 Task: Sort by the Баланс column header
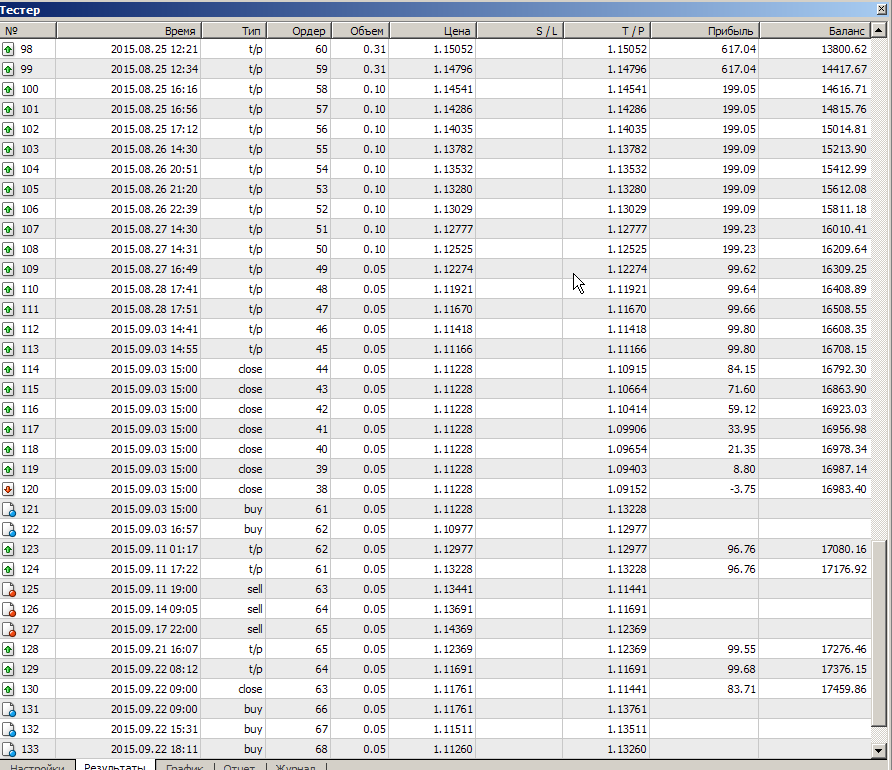click(x=815, y=31)
